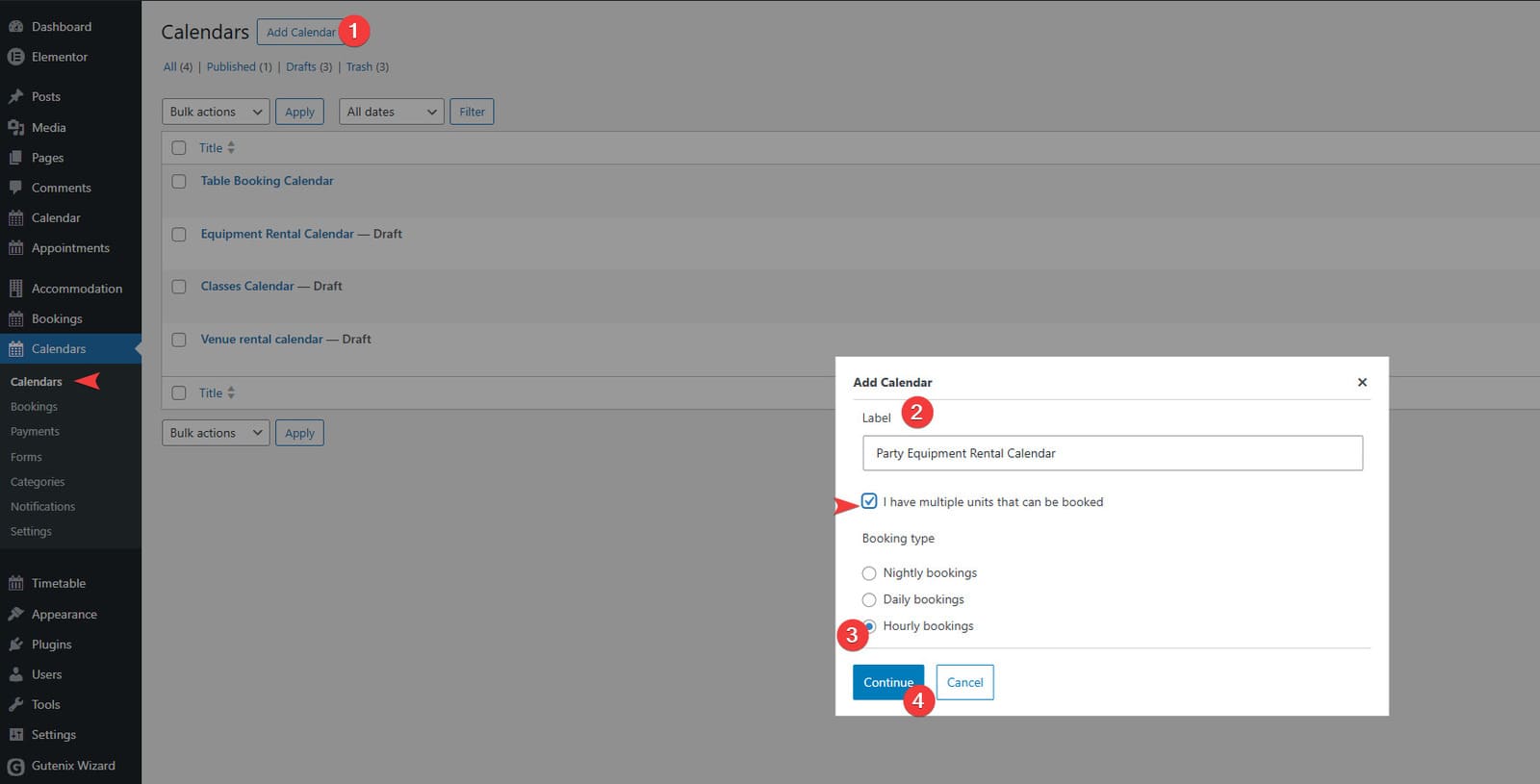Image resolution: width=1540 pixels, height=784 pixels.
Task: Click the "Booking type" text in dialog
Action: (898, 539)
